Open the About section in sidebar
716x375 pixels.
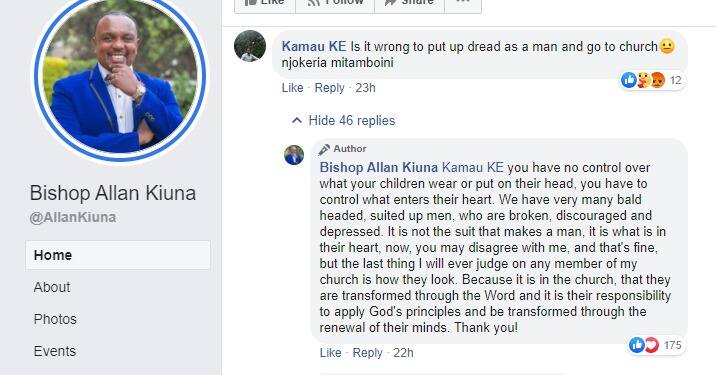[x=52, y=287]
